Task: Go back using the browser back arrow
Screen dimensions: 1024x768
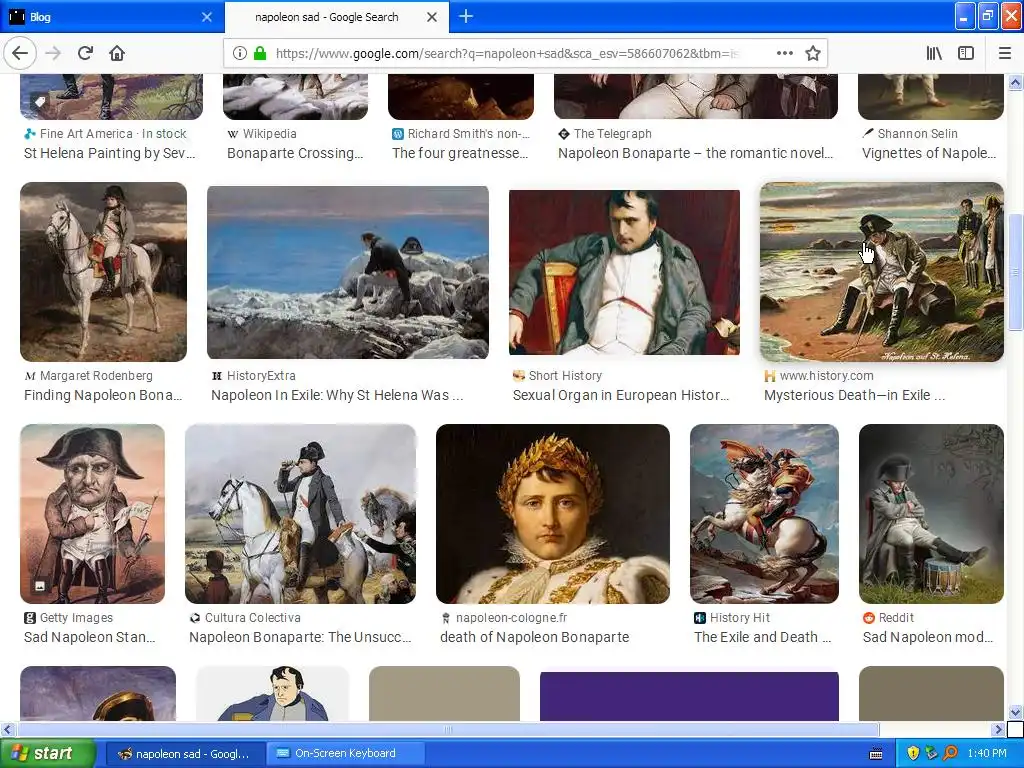Action: (20, 53)
